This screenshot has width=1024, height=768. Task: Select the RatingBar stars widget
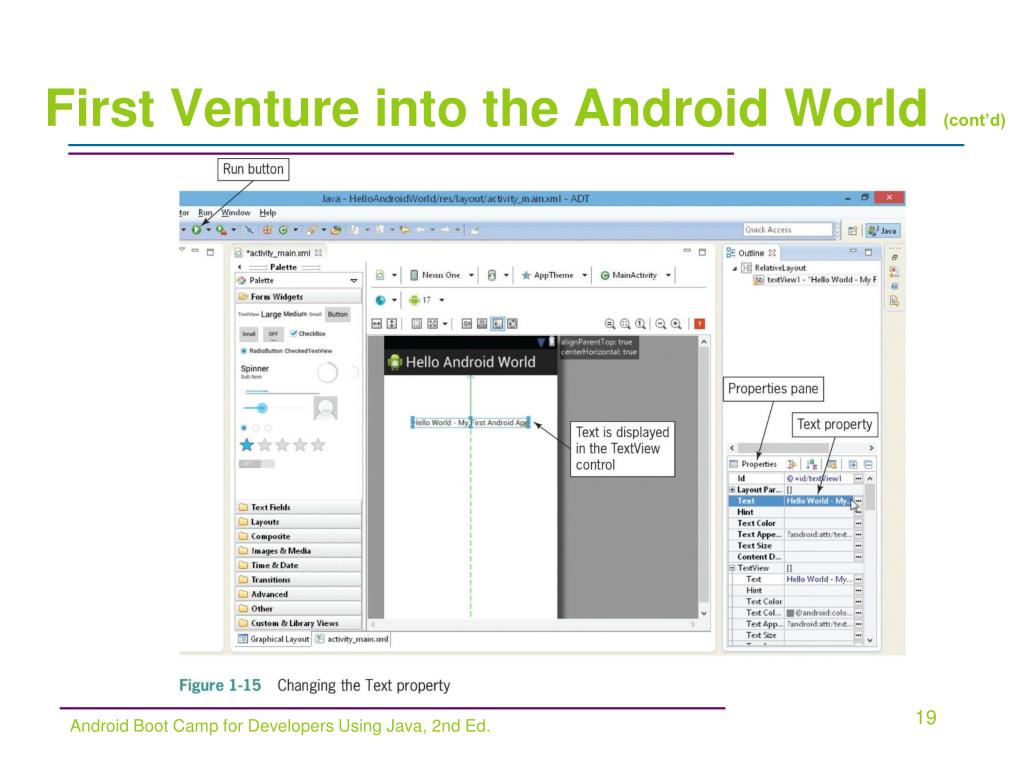[x=282, y=445]
